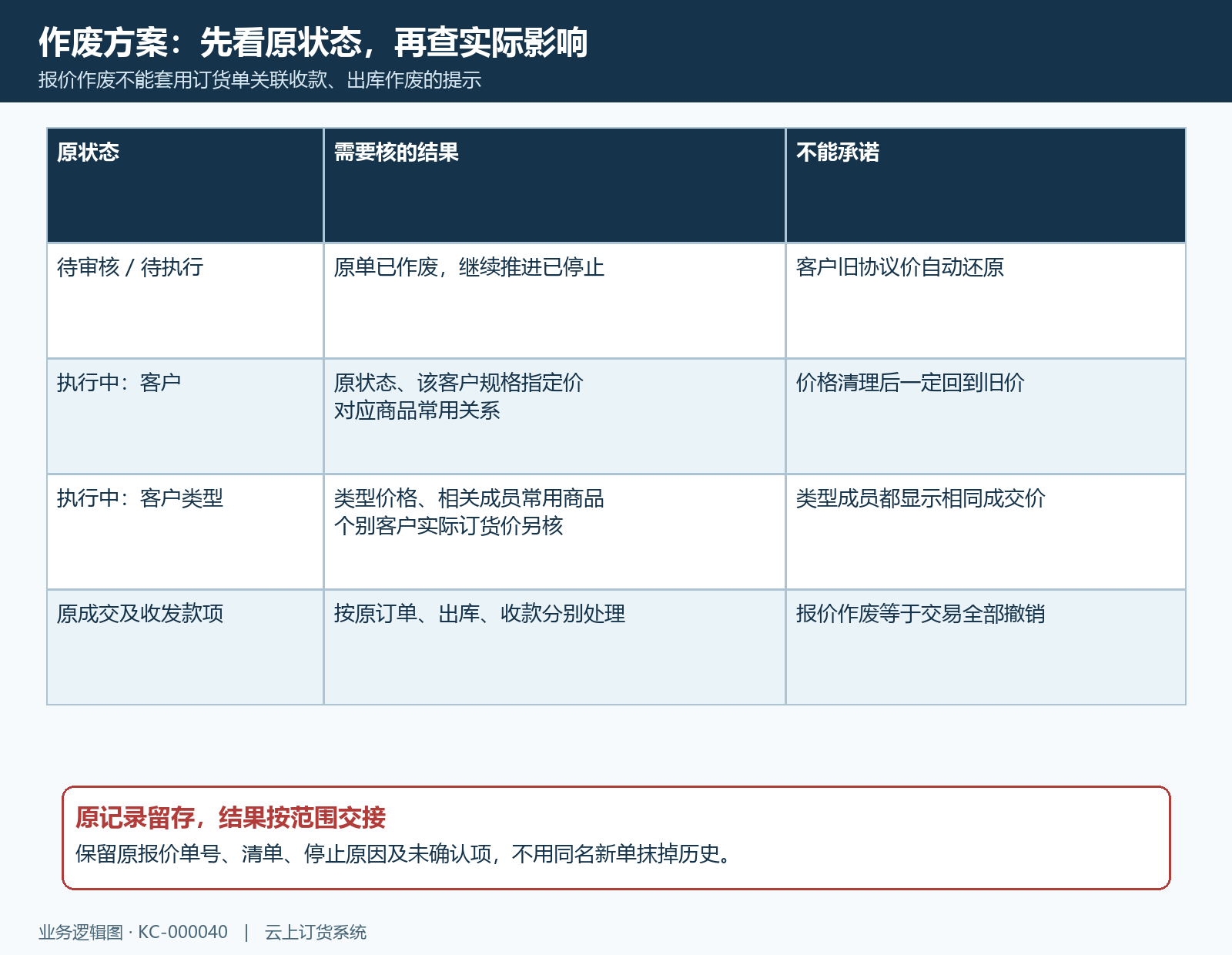Click the cell 客户旧协议价自动还原
Viewport: 1232px width, 955px height.
click(986, 301)
